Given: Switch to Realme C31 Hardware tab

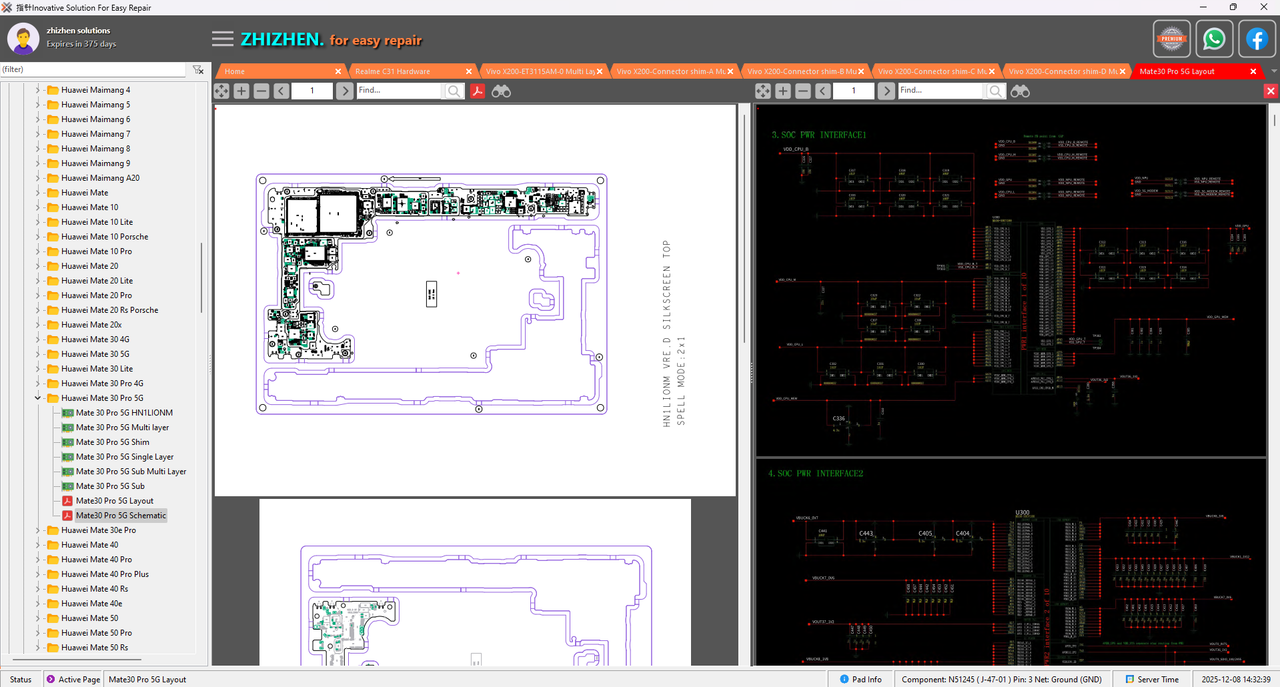Looking at the screenshot, I should pyautogui.click(x=392, y=72).
